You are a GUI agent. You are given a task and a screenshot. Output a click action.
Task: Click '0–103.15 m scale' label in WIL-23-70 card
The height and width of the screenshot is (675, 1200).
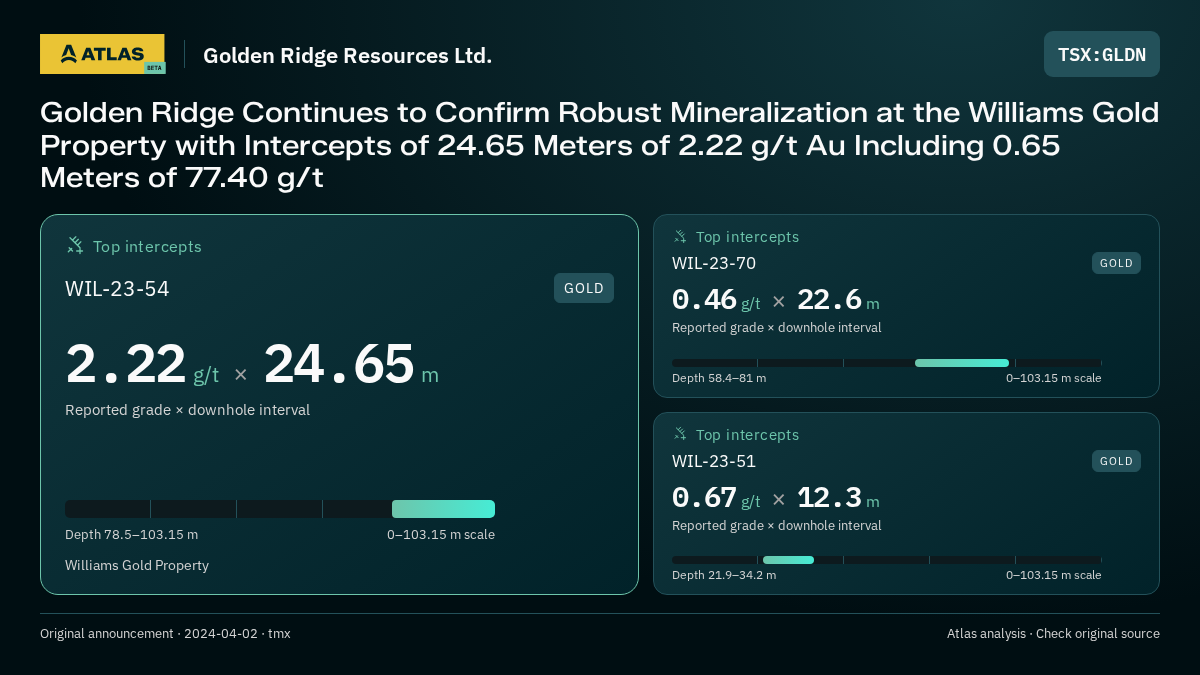(1054, 378)
